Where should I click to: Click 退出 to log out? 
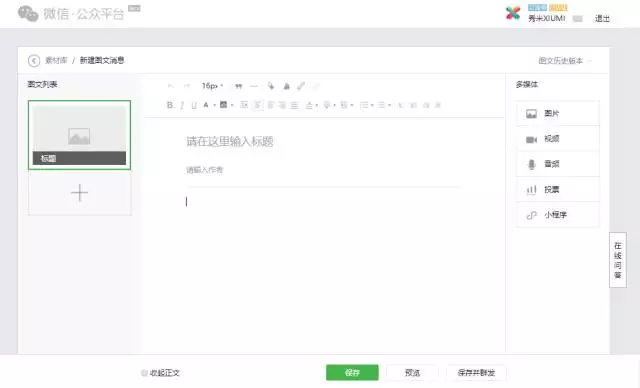[602, 18]
